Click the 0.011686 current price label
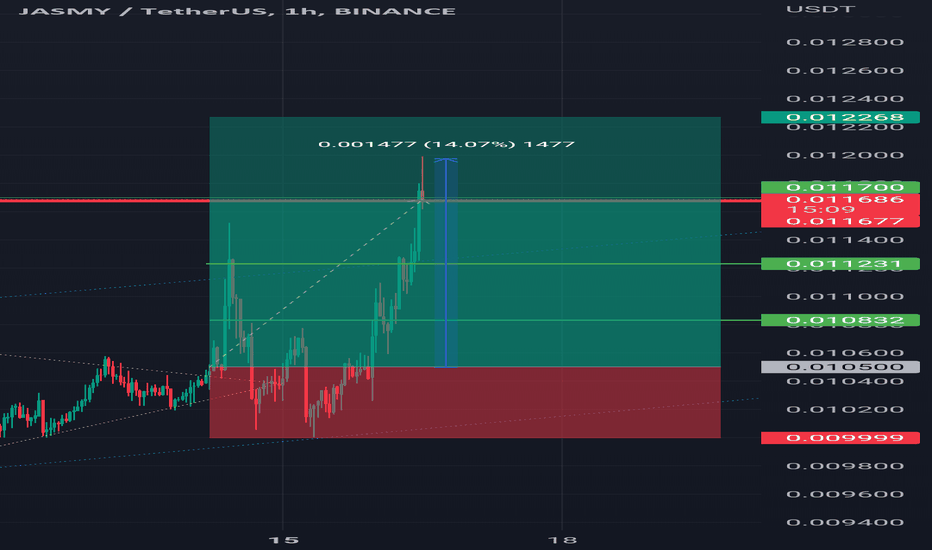The image size is (932, 550). [840, 199]
